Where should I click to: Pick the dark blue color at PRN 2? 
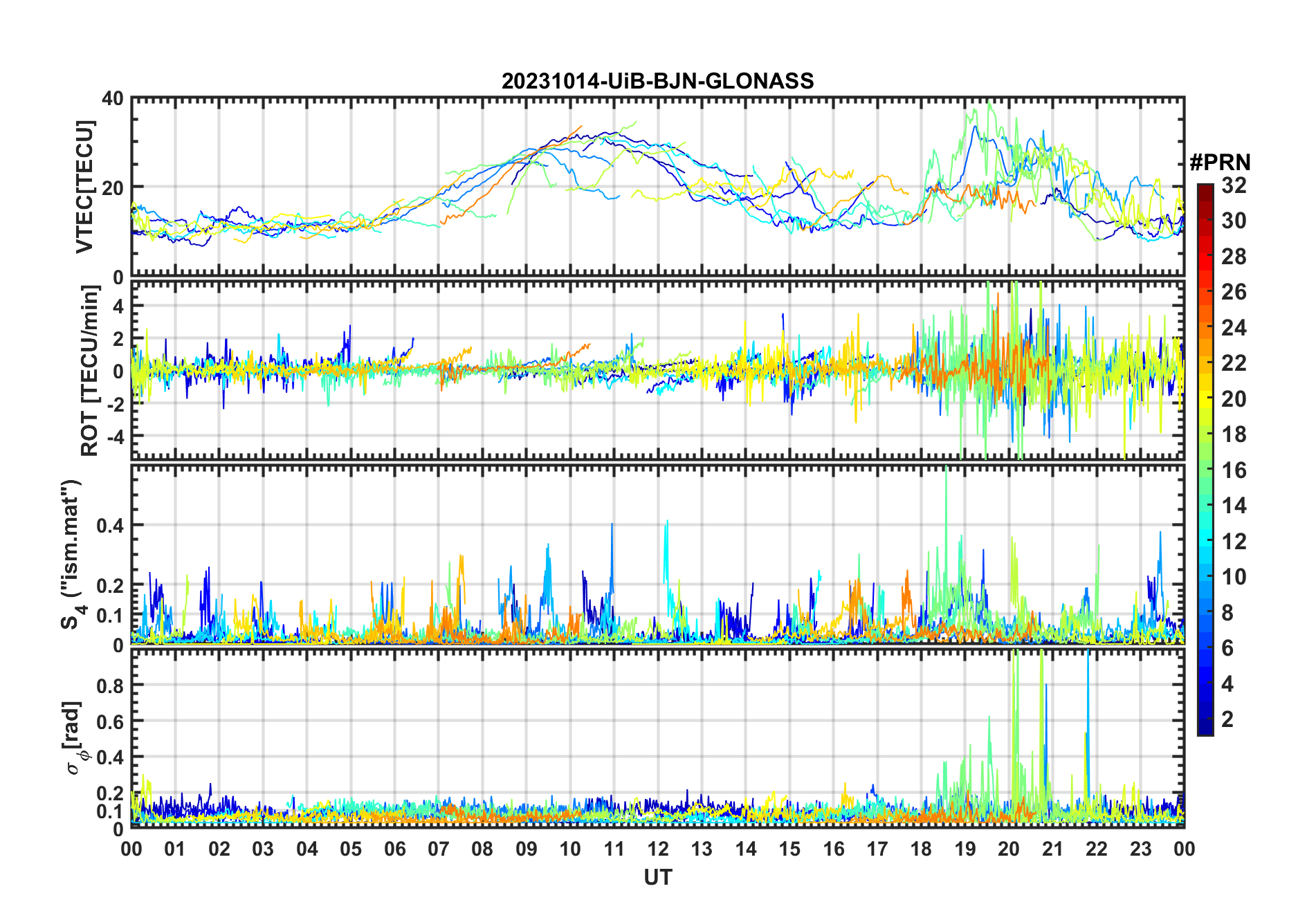pyautogui.click(x=1205, y=719)
